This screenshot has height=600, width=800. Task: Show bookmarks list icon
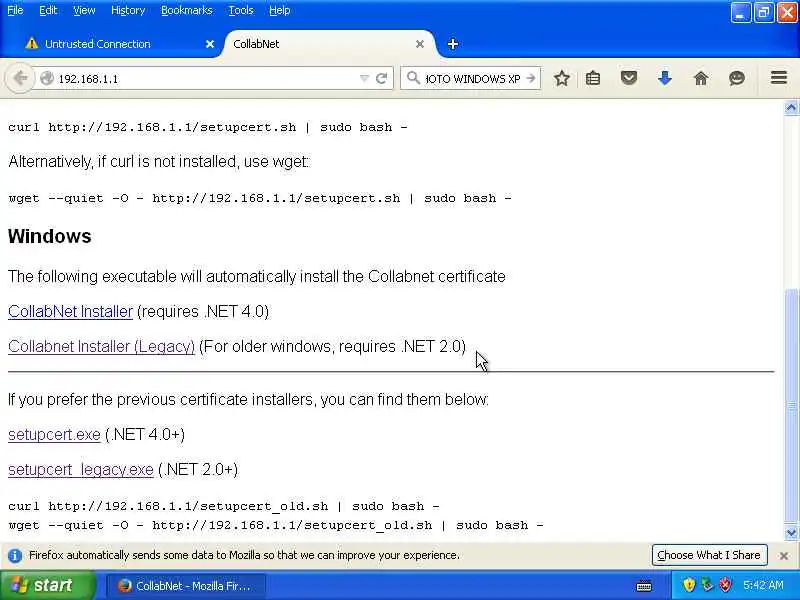click(593, 78)
